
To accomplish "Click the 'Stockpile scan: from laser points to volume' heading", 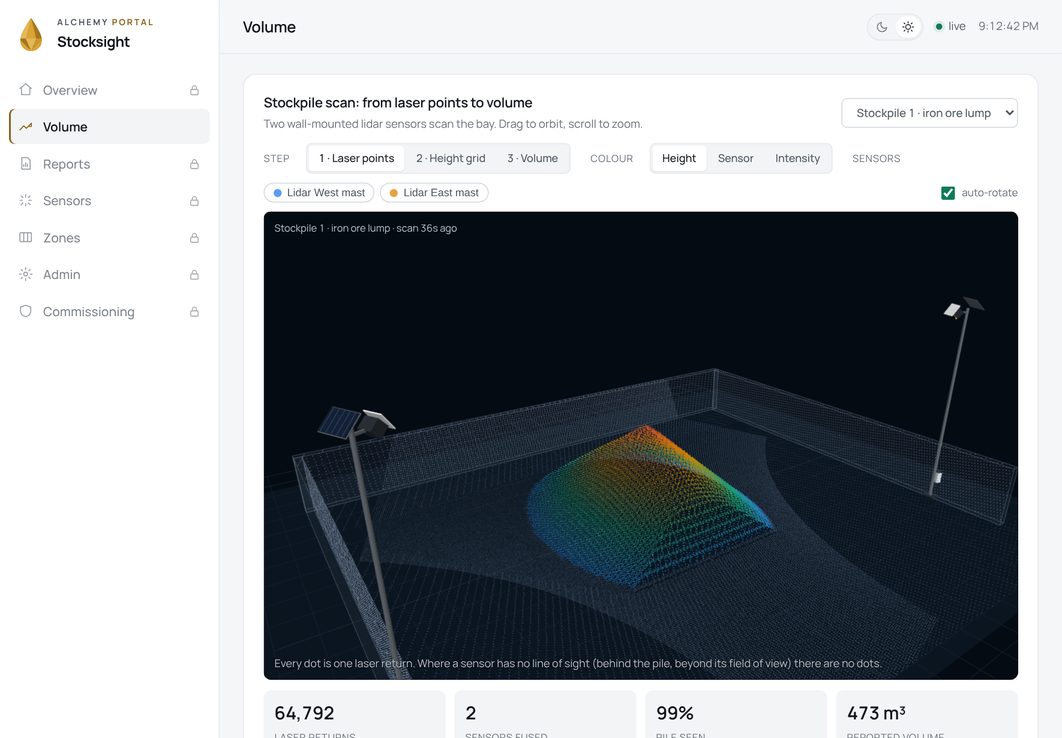I will point(398,103).
